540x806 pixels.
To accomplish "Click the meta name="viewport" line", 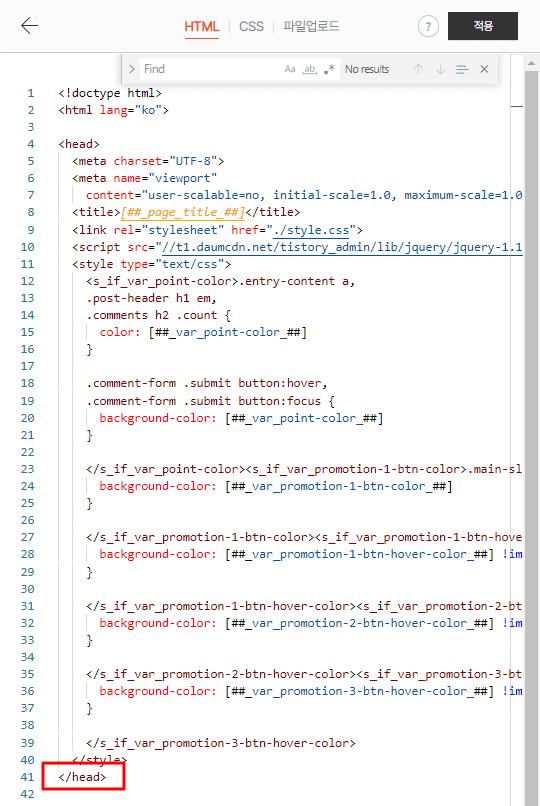I will pyautogui.click(x=144, y=178).
